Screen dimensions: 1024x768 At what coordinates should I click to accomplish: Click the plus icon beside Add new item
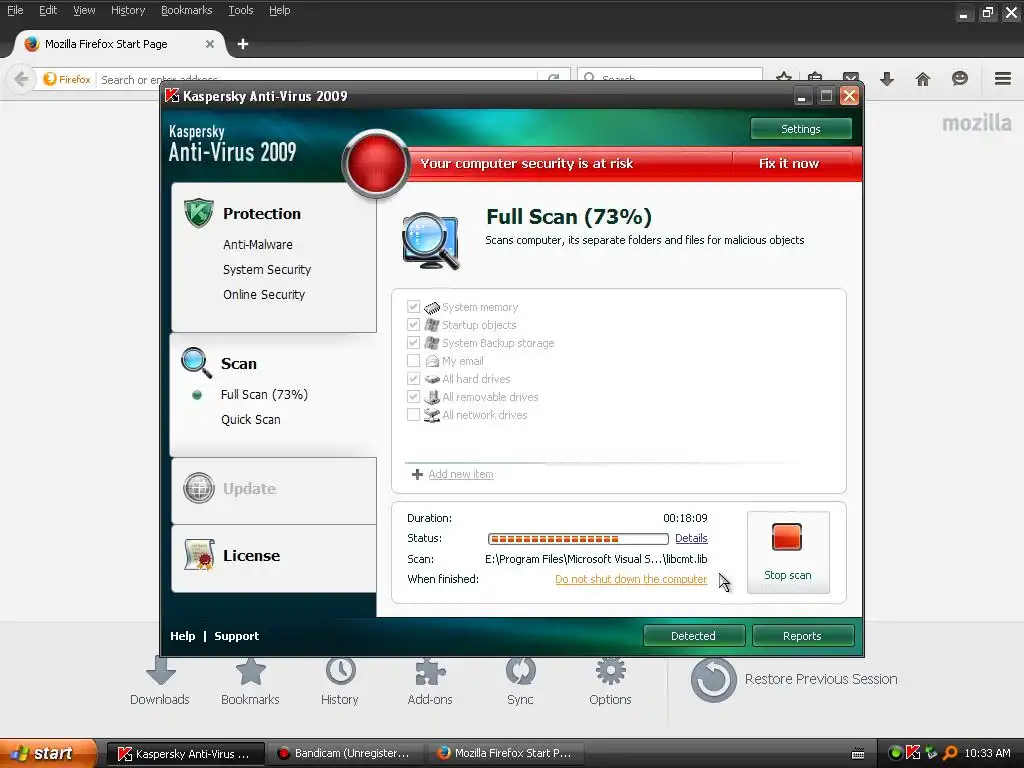point(417,474)
